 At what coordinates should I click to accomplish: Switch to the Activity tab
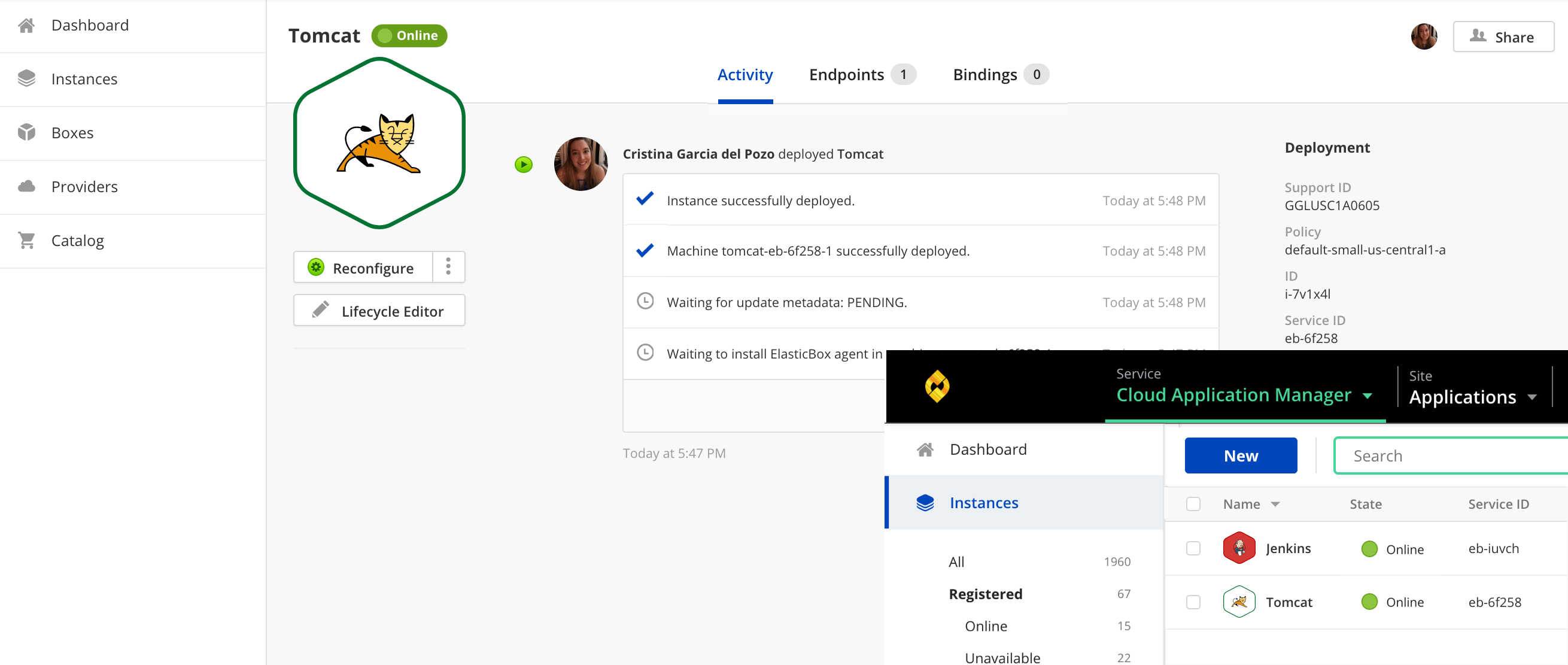[745, 75]
